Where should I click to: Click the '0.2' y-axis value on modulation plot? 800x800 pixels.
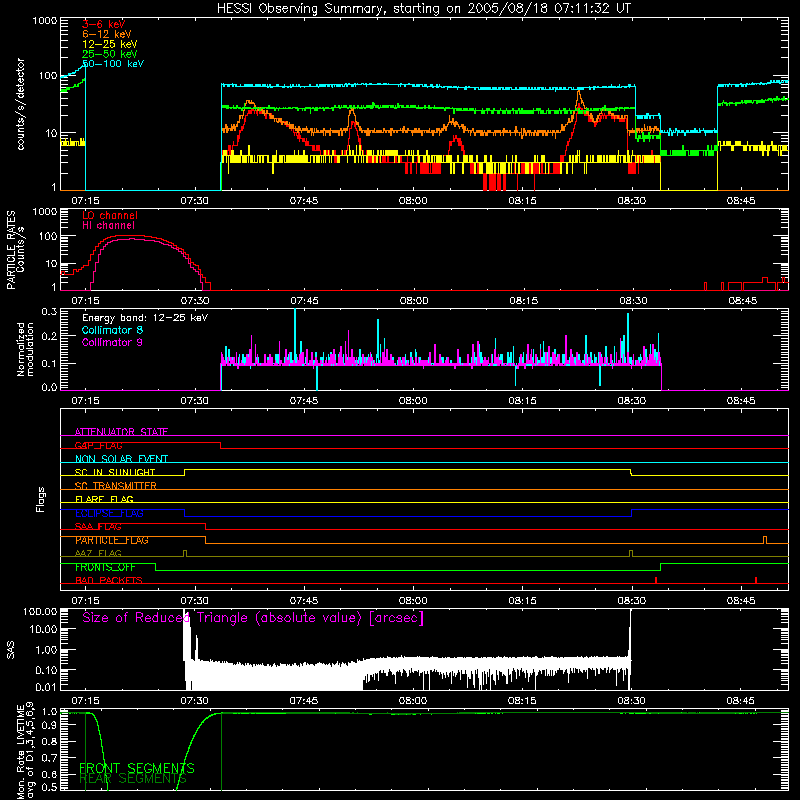click(49, 336)
